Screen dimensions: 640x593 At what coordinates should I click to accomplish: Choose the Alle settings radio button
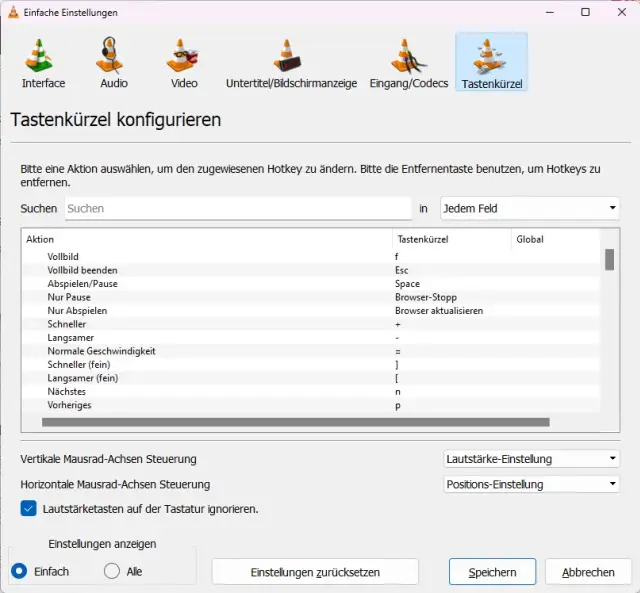pyautogui.click(x=112, y=571)
